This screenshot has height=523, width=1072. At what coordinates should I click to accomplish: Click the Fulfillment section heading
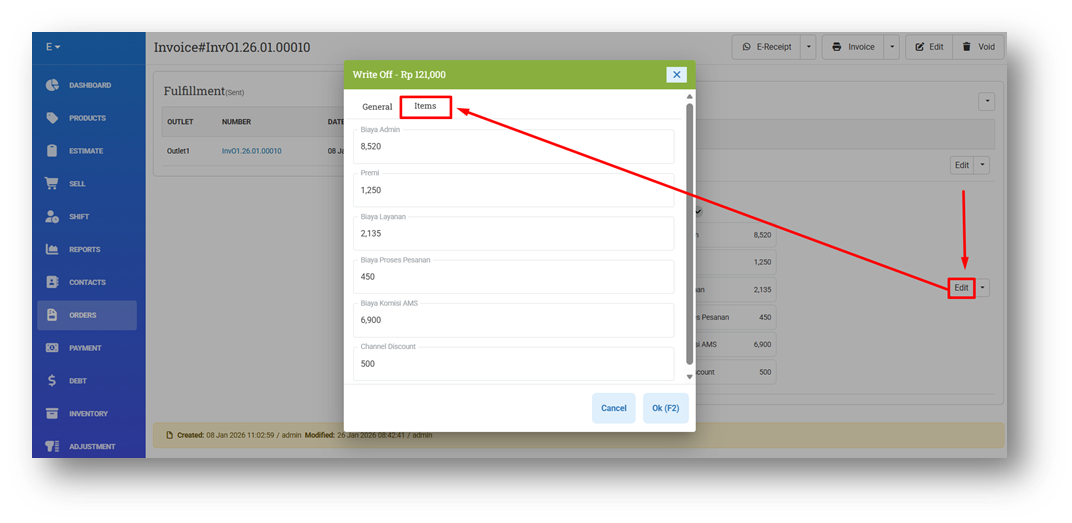pyautogui.click(x=194, y=91)
